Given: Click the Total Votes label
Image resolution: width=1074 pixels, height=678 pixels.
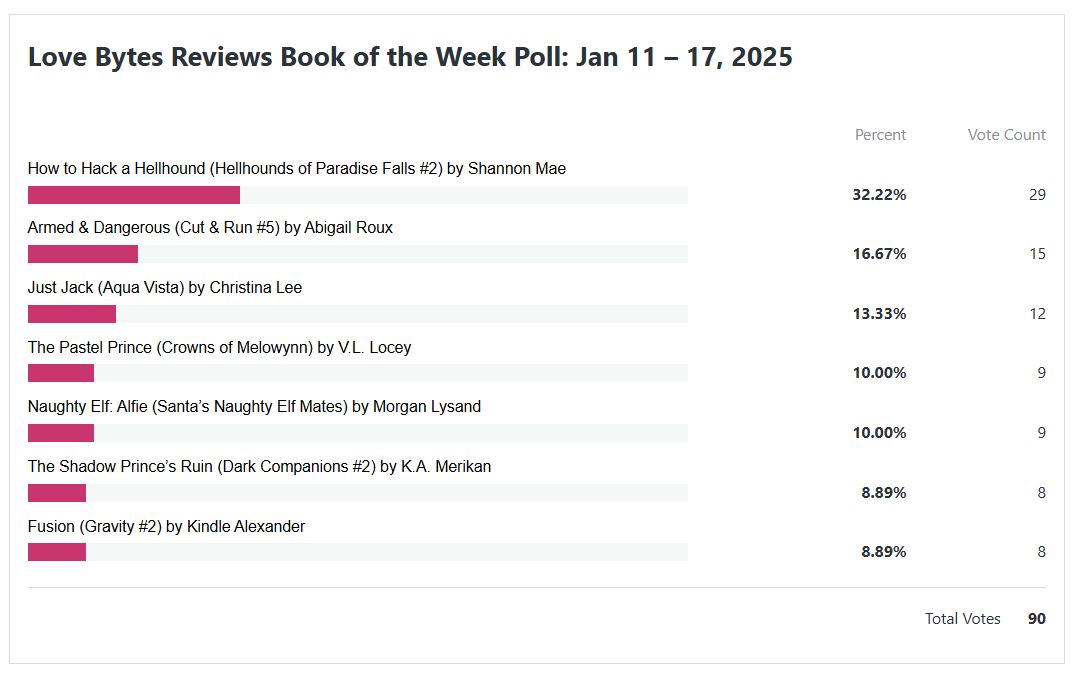Looking at the screenshot, I should [962, 619].
